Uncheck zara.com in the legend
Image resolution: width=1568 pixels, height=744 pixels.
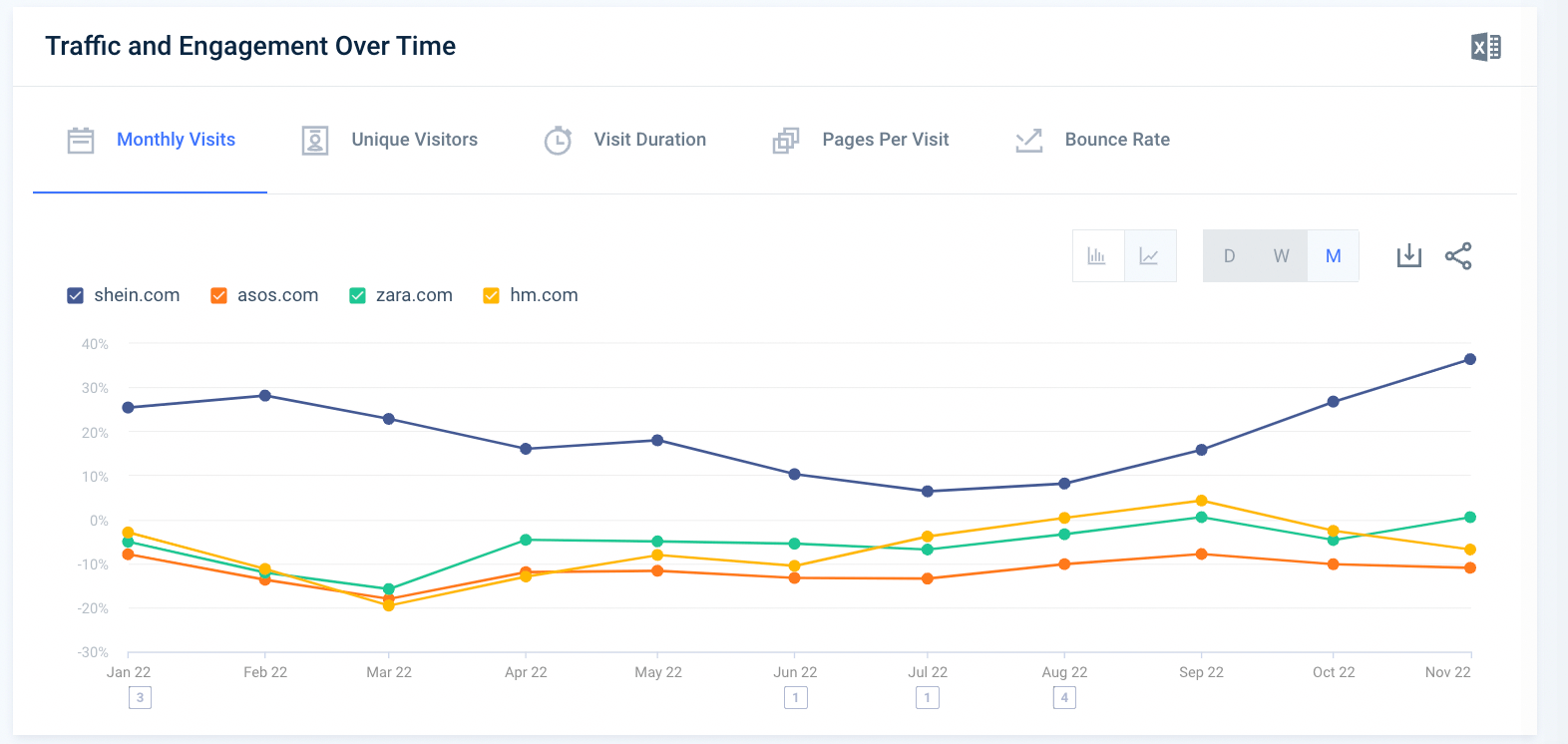pos(357,295)
